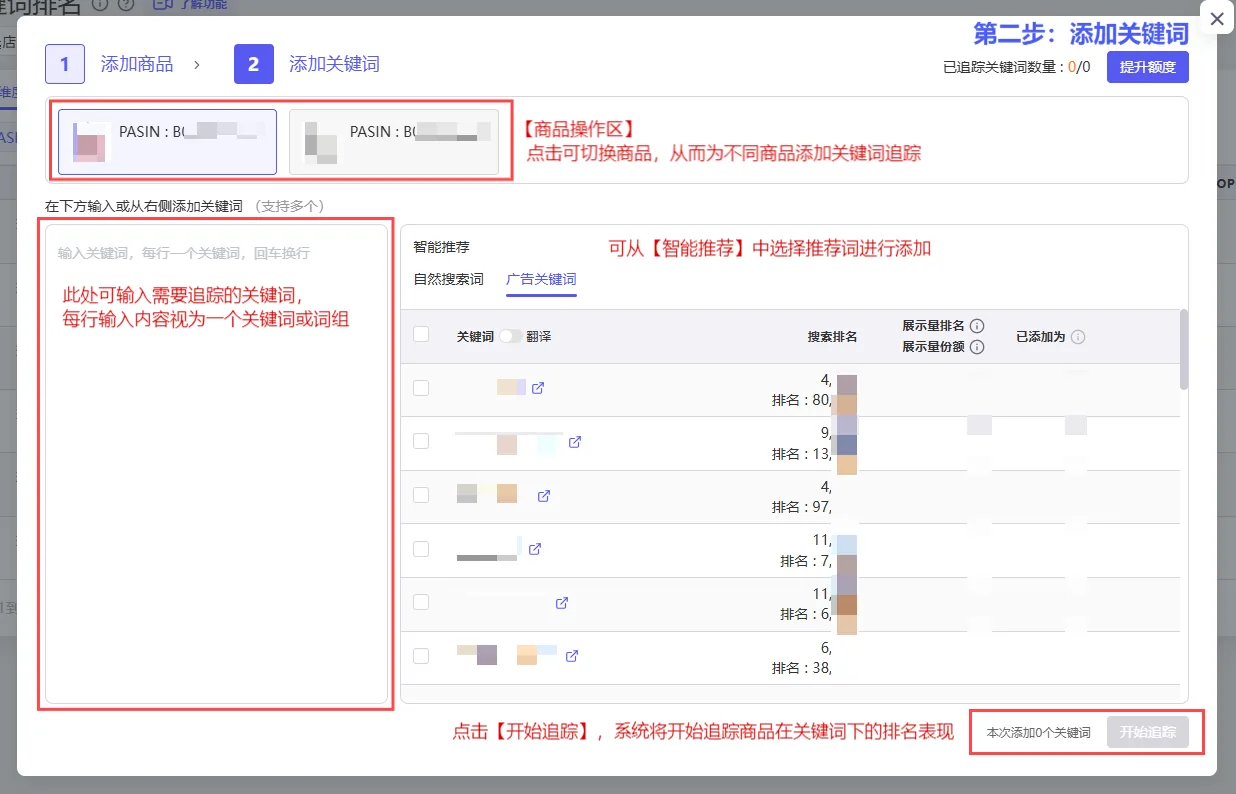
Task: Tick checkbox of the 排名:80 row
Action: pyautogui.click(x=421, y=388)
